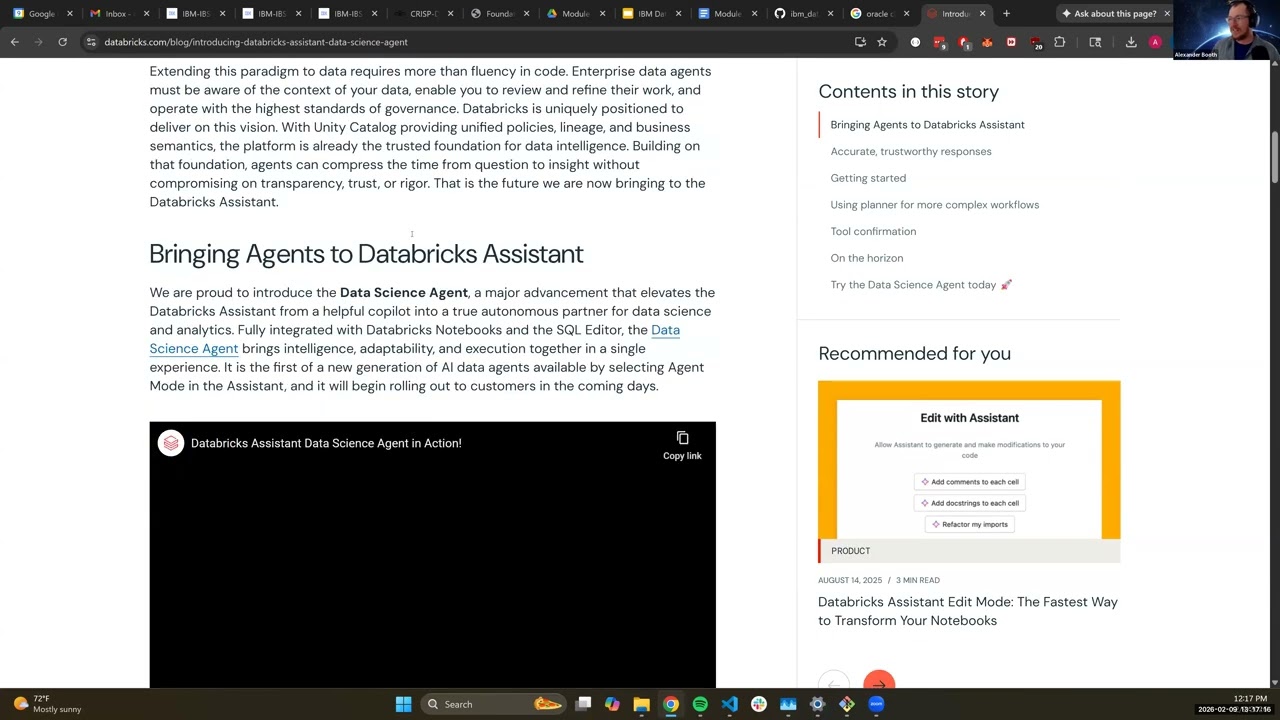Switch to the oracle search tab

click(878, 14)
